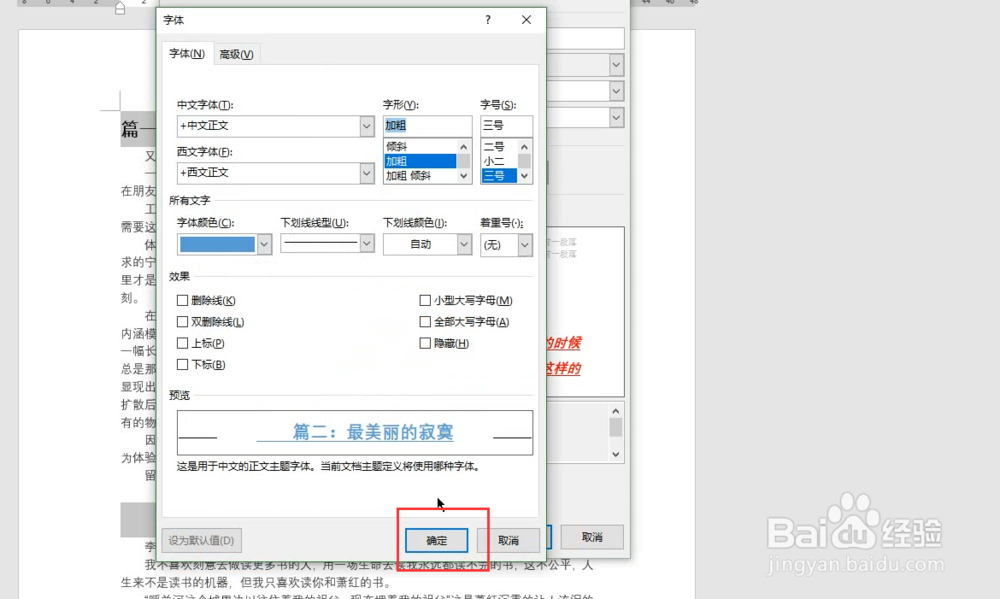Click the preview text 篇二：最美丽的寂寞
The height and width of the screenshot is (599, 1000).
coord(373,432)
